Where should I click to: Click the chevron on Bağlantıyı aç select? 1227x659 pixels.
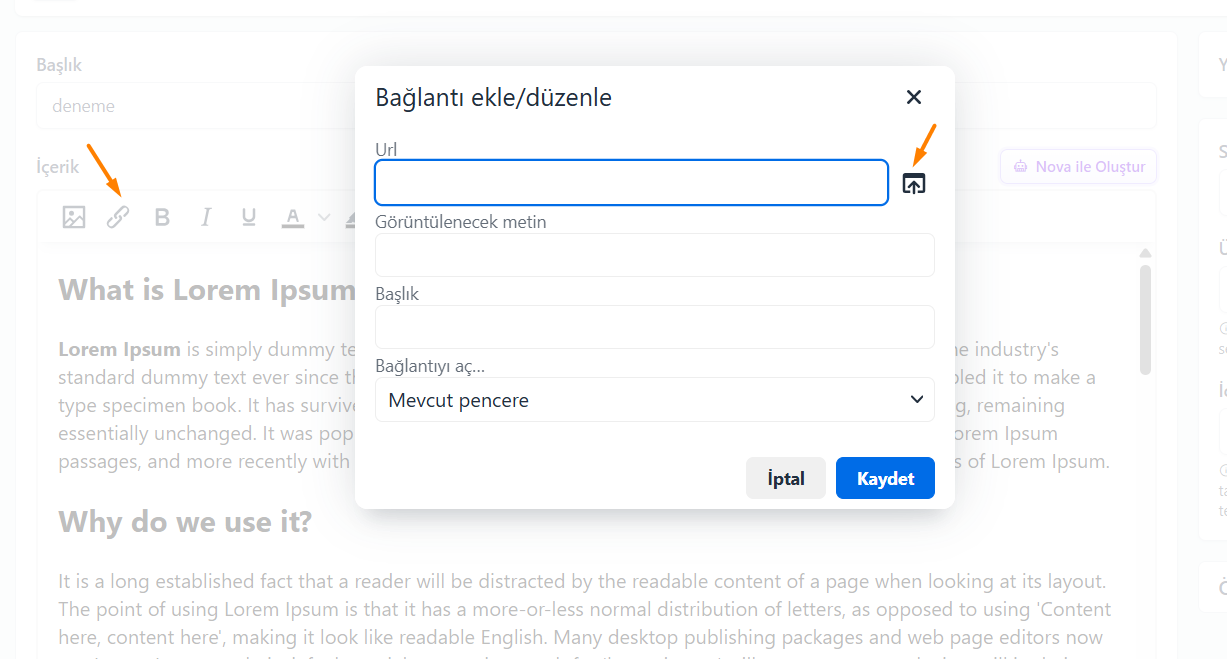pyautogui.click(x=917, y=400)
